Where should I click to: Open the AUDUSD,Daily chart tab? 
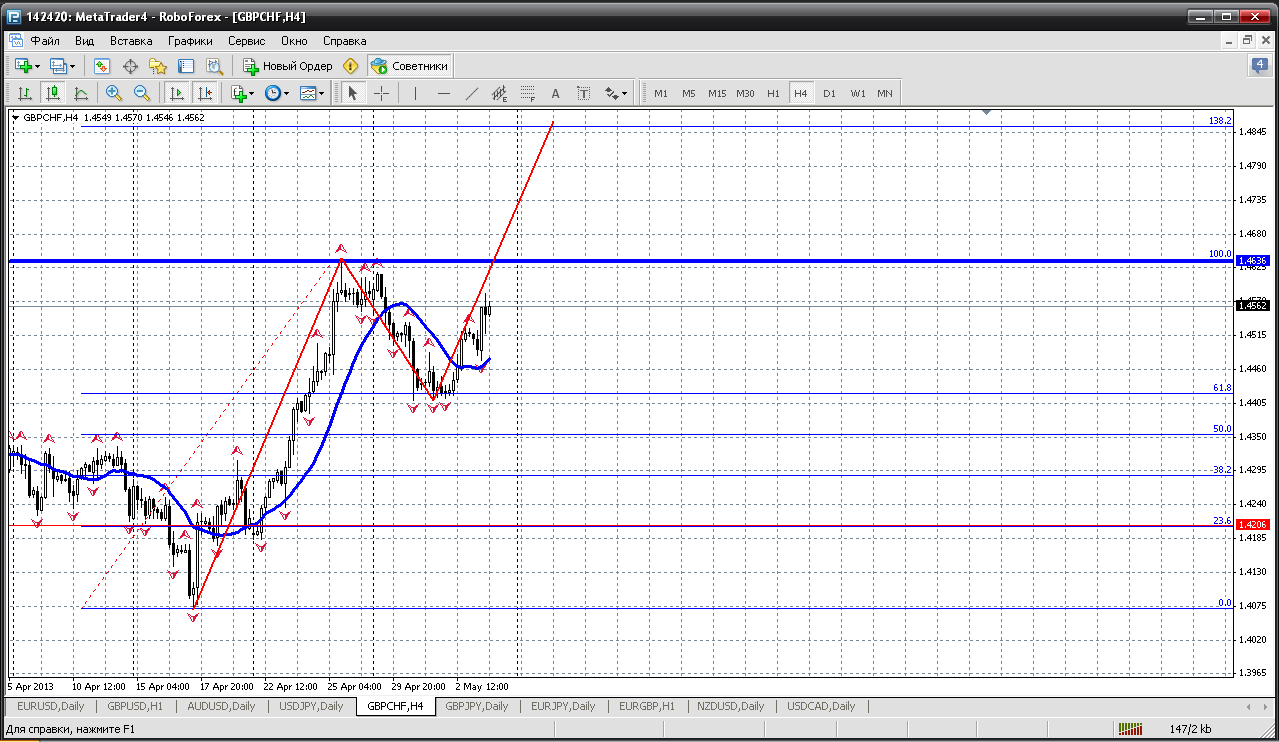click(221, 706)
